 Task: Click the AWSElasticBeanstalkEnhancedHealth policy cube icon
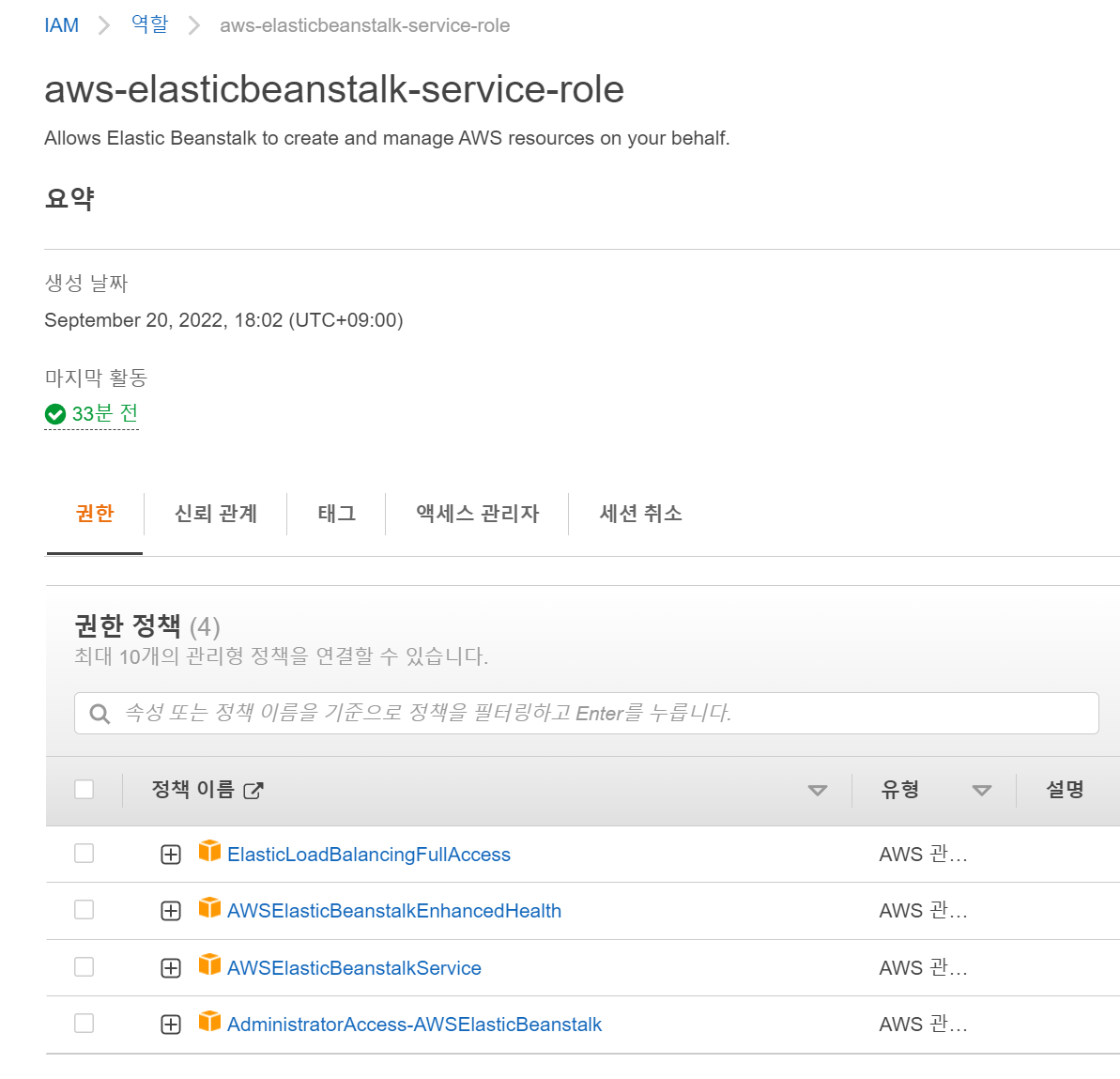(209, 907)
